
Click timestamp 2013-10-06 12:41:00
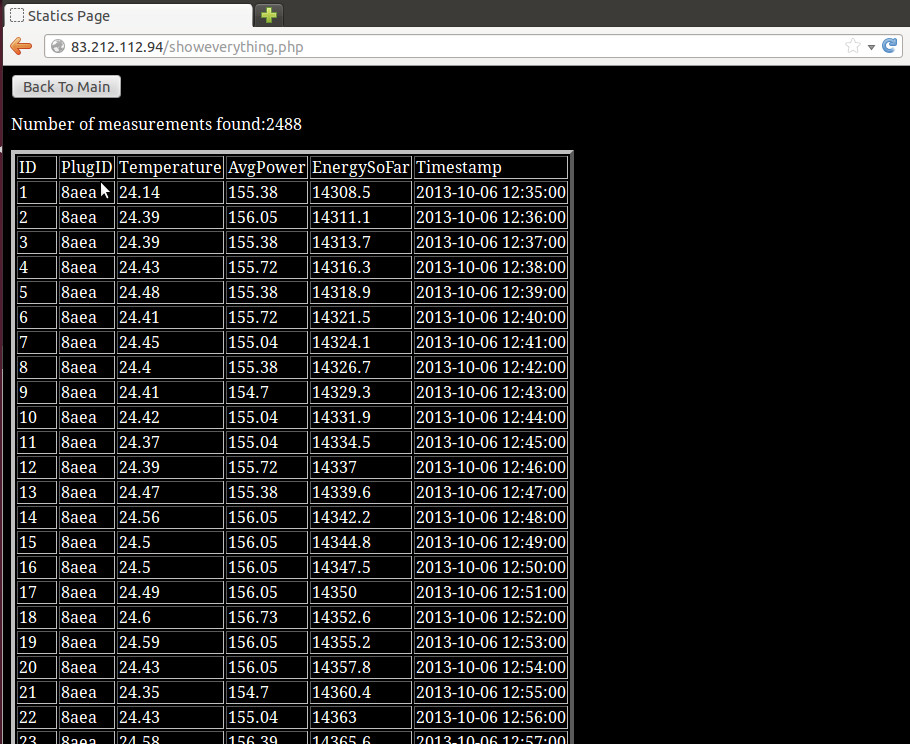491,342
